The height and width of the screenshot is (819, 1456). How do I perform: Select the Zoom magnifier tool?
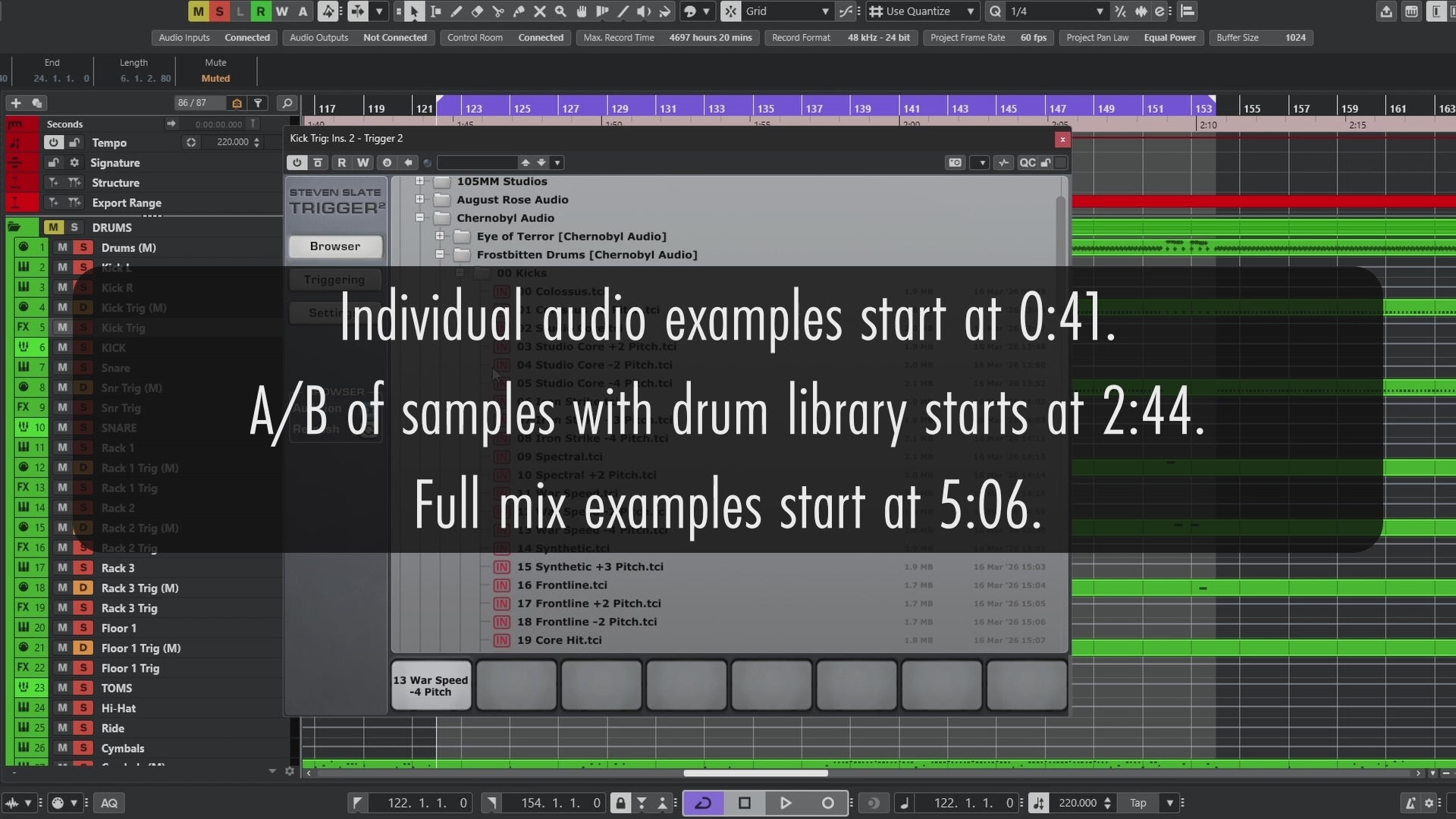tap(560, 11)
